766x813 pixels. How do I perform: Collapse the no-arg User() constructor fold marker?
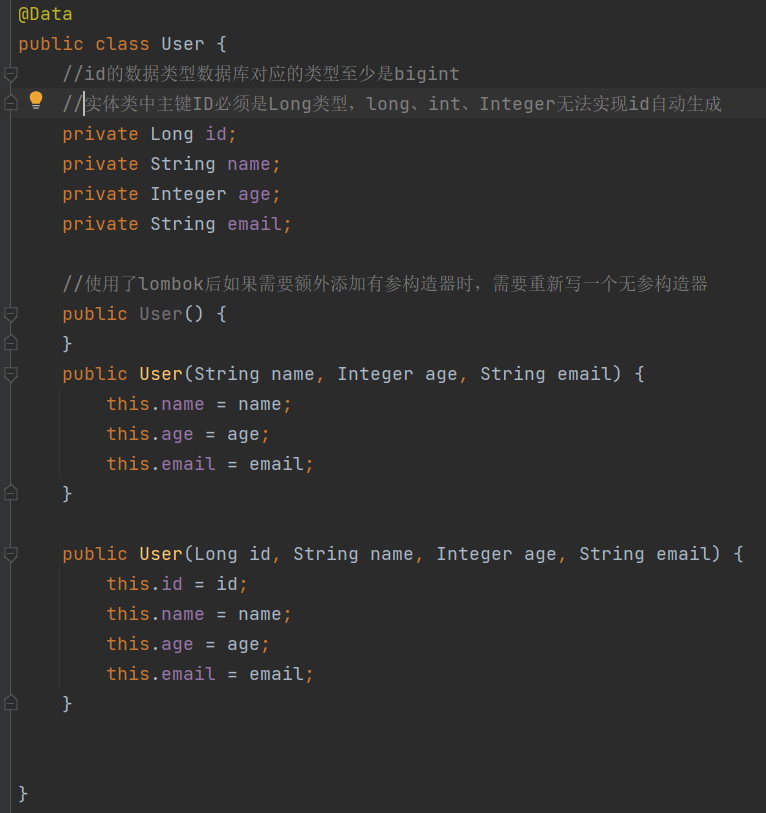click(11, 314)
